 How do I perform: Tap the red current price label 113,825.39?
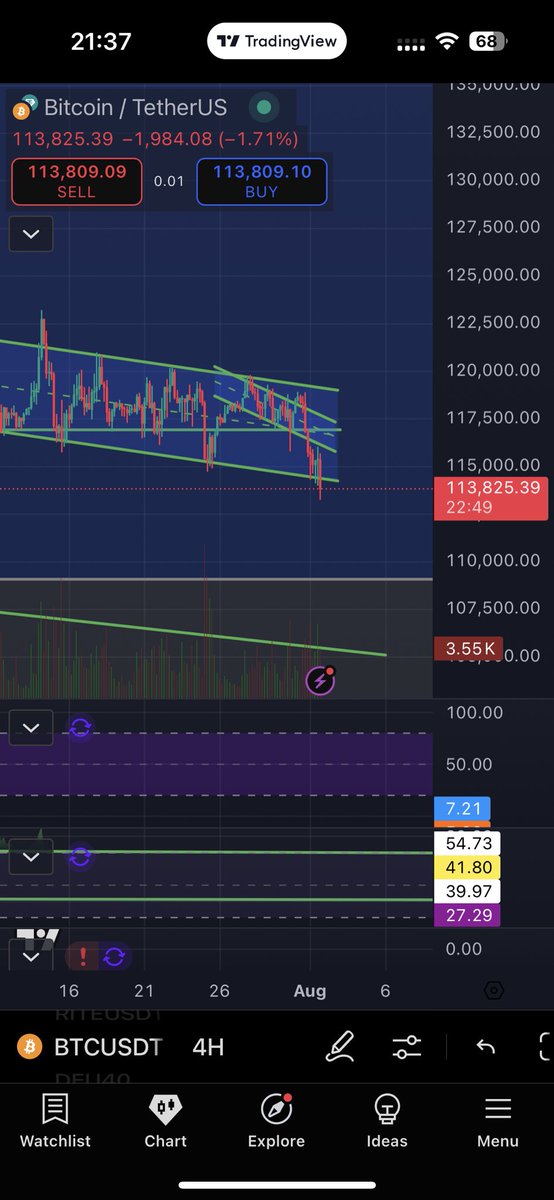(491, 499)
